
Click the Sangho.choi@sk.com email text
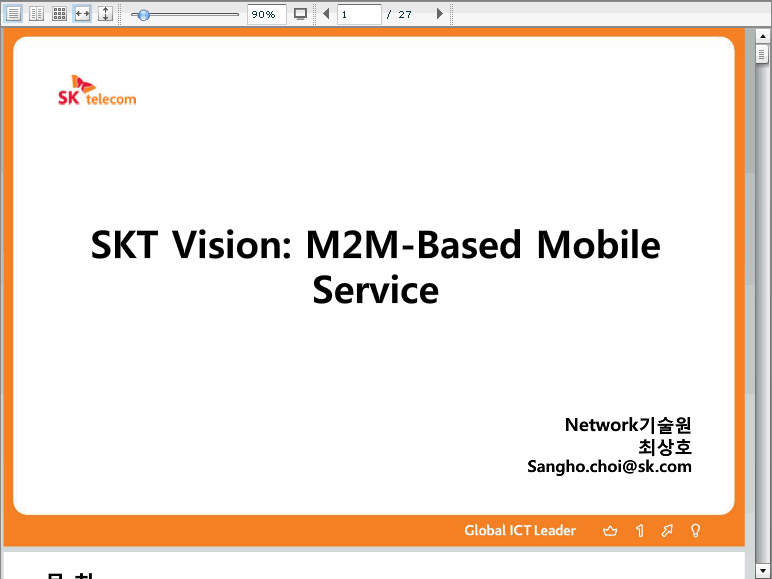(609, 466)
